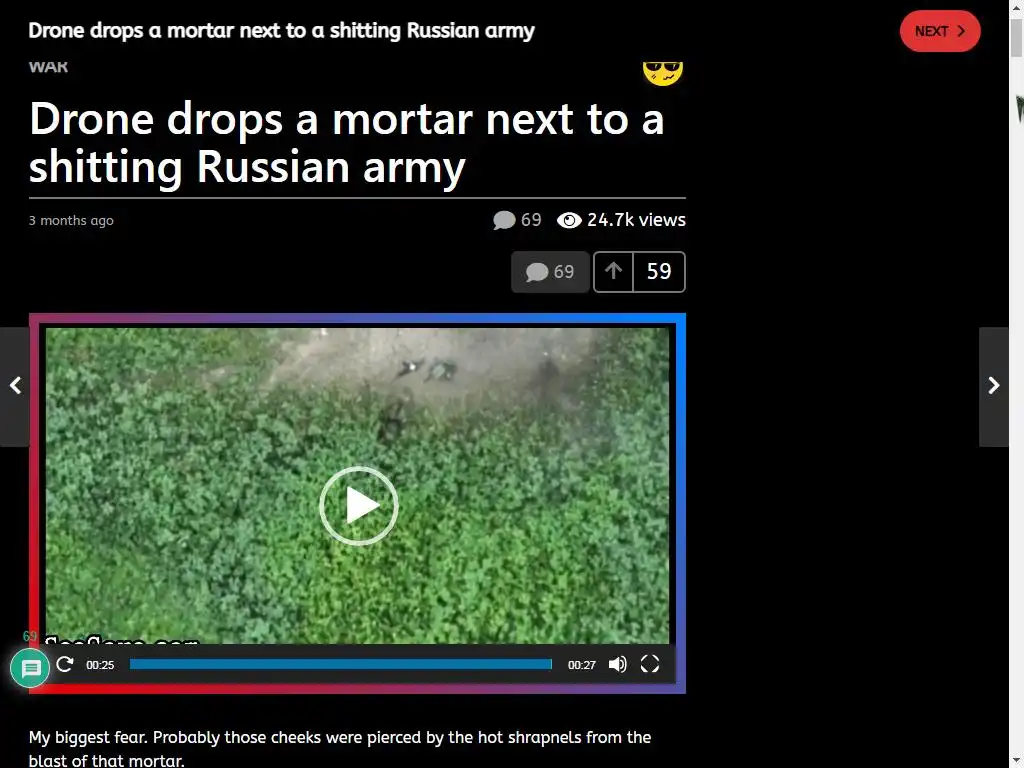The width and height of the screenshot is (1024, 768).
Task: Click the speech bubble icon under the title
Action: point(504,221)
